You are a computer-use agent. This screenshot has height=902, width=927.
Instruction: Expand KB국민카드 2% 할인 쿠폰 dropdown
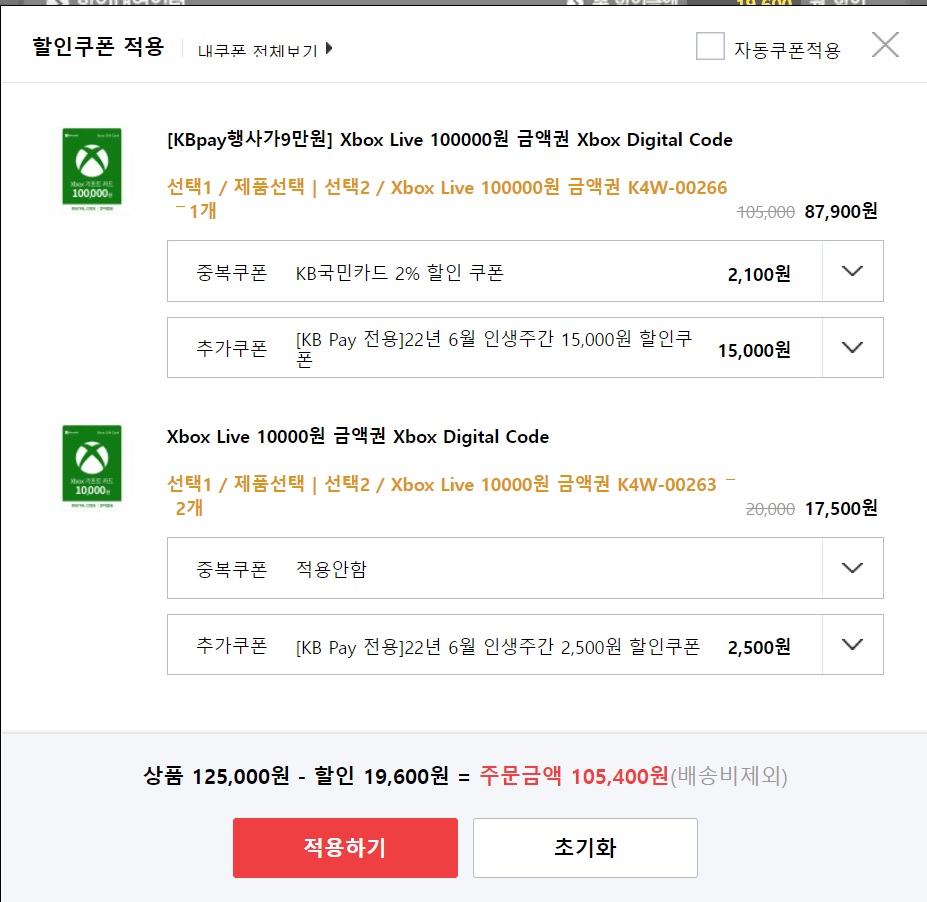(x=852, y=271)
